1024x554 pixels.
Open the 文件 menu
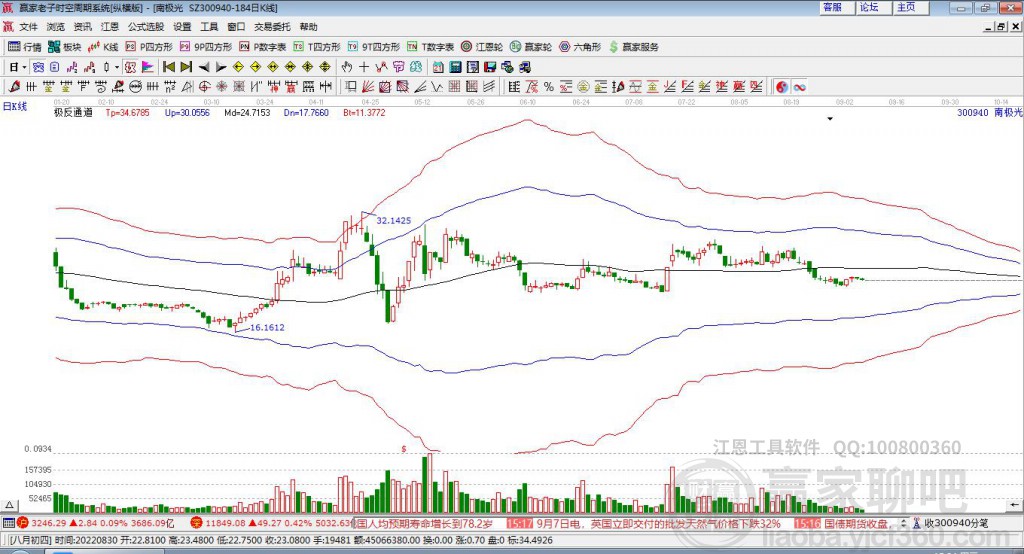click(x=28, y=27)
